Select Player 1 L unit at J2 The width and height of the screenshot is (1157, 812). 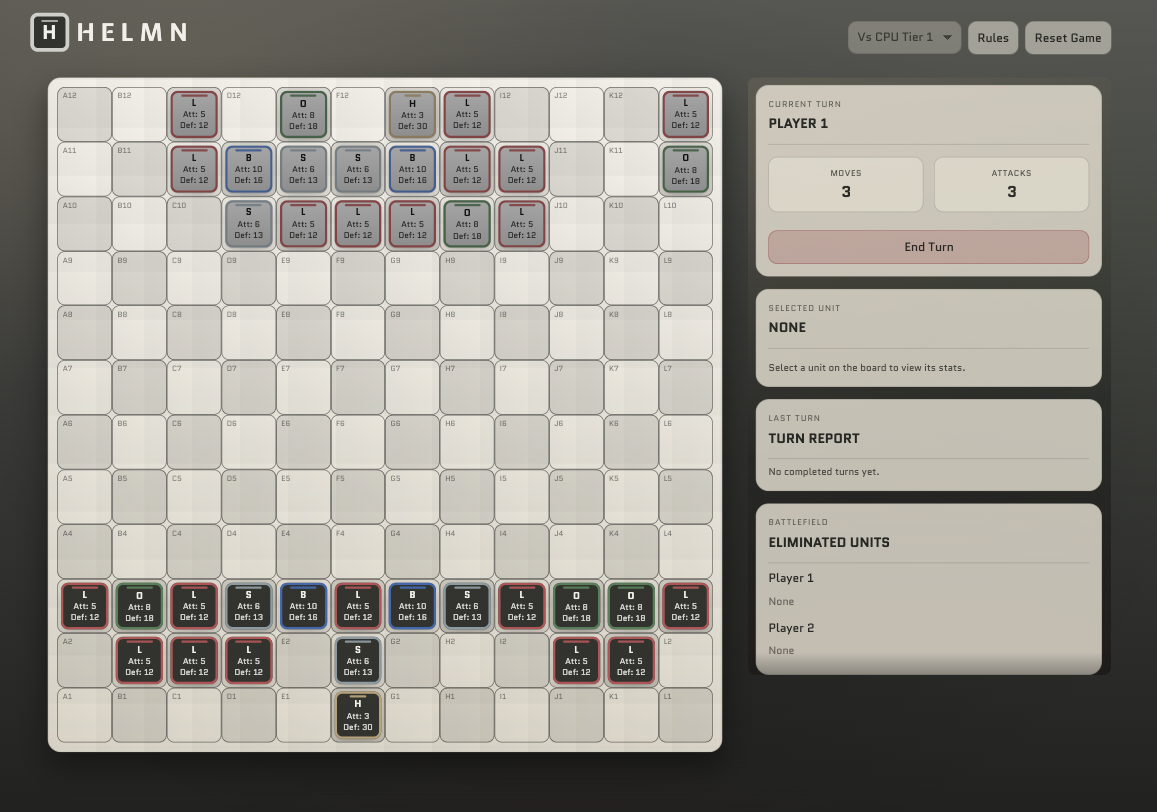click(576, 661)
